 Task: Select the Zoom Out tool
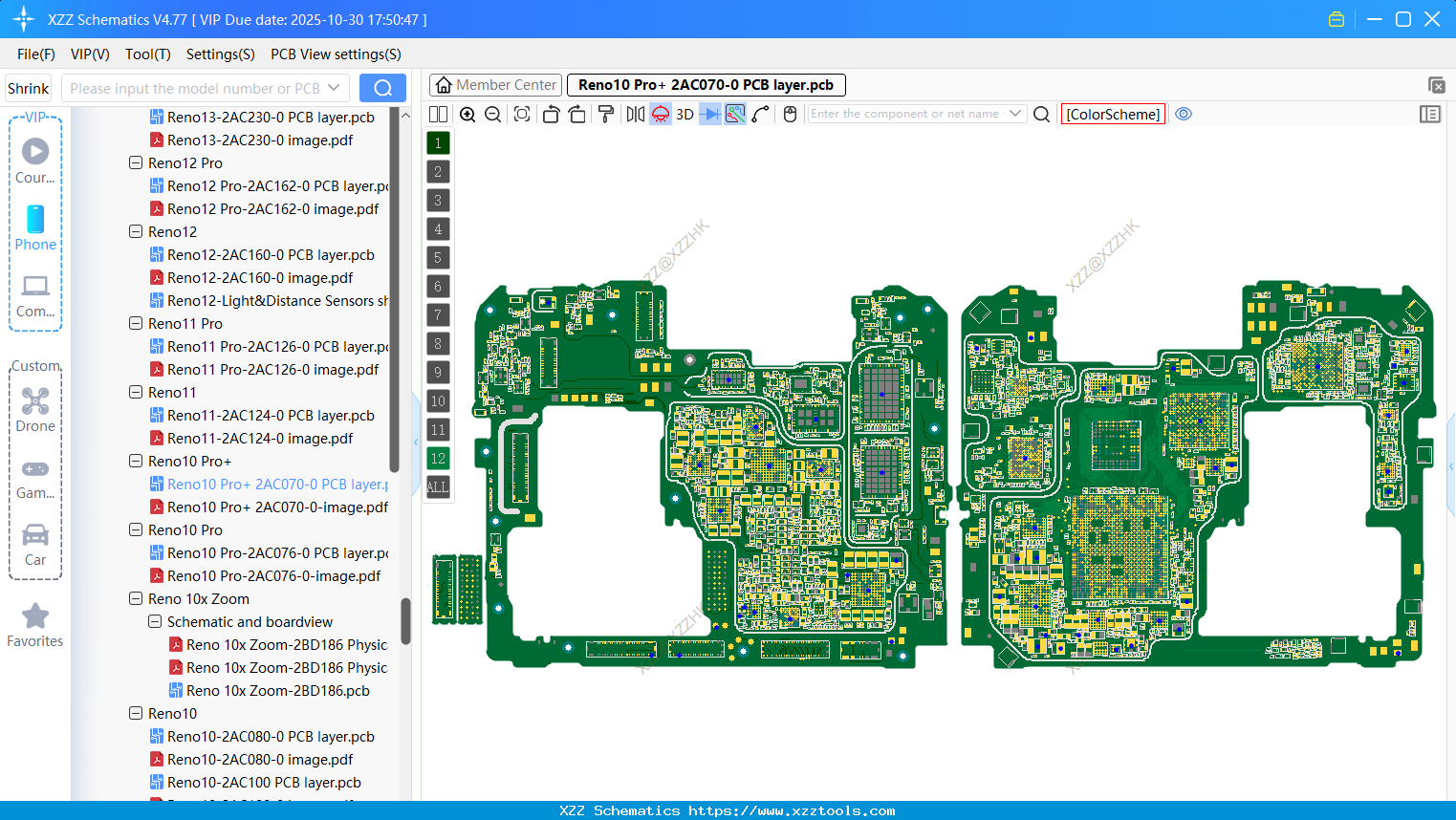492,114
